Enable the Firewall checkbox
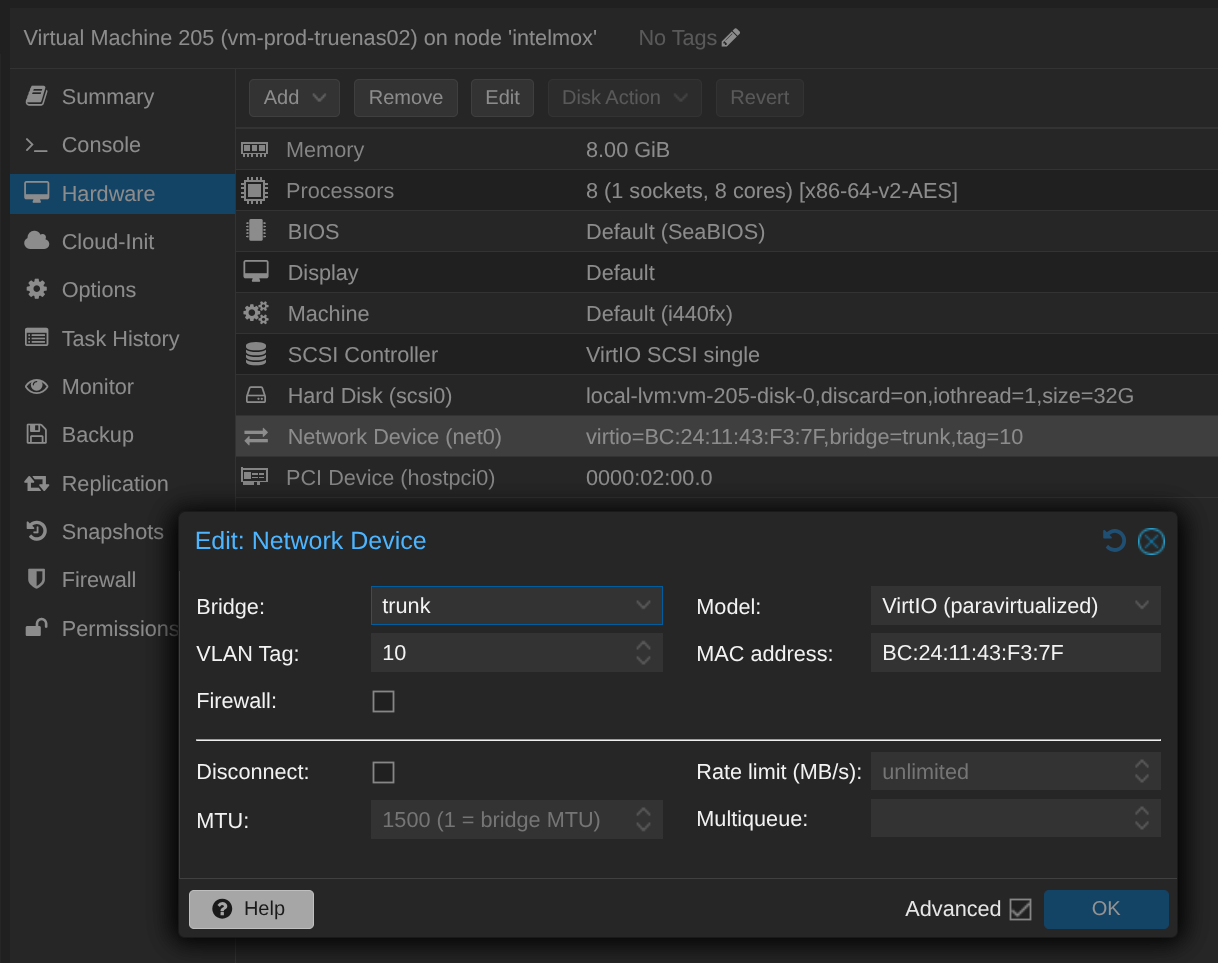1218x963 pixels. pos(383,701)
